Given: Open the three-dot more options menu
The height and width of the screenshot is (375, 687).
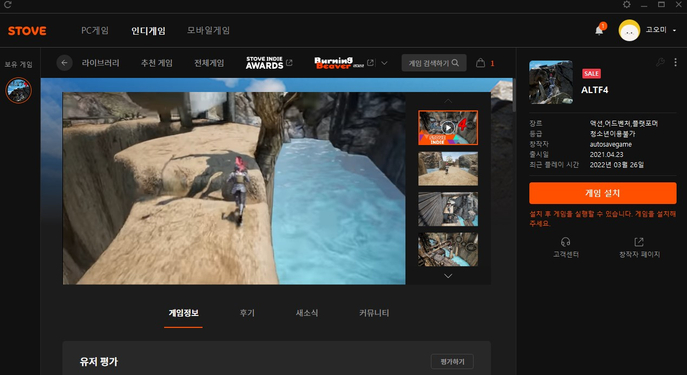Looking at the screenshot, I should pyautogui.click(x=675, y=63).
